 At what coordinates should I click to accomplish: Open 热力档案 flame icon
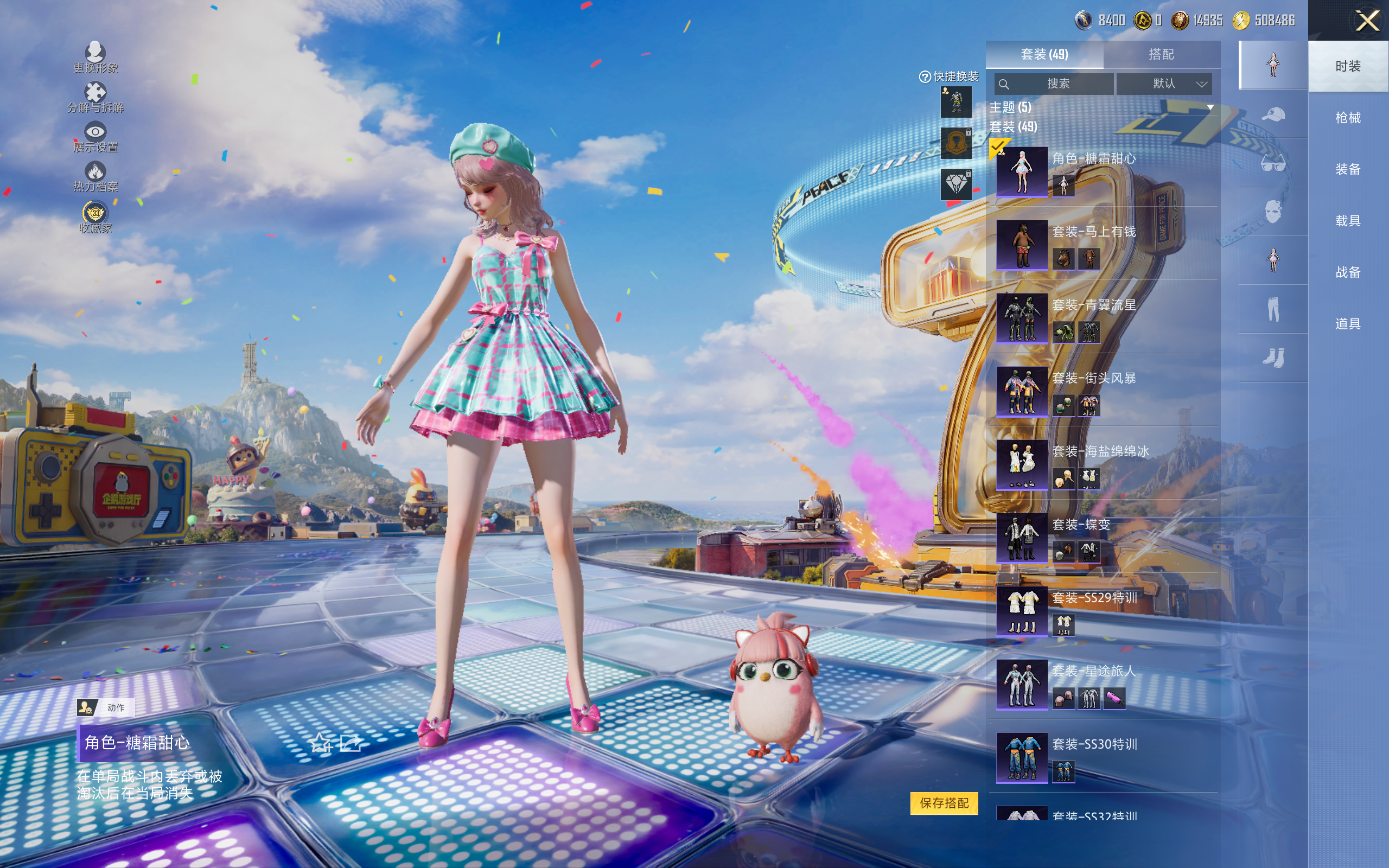click(x=95, y=171)
